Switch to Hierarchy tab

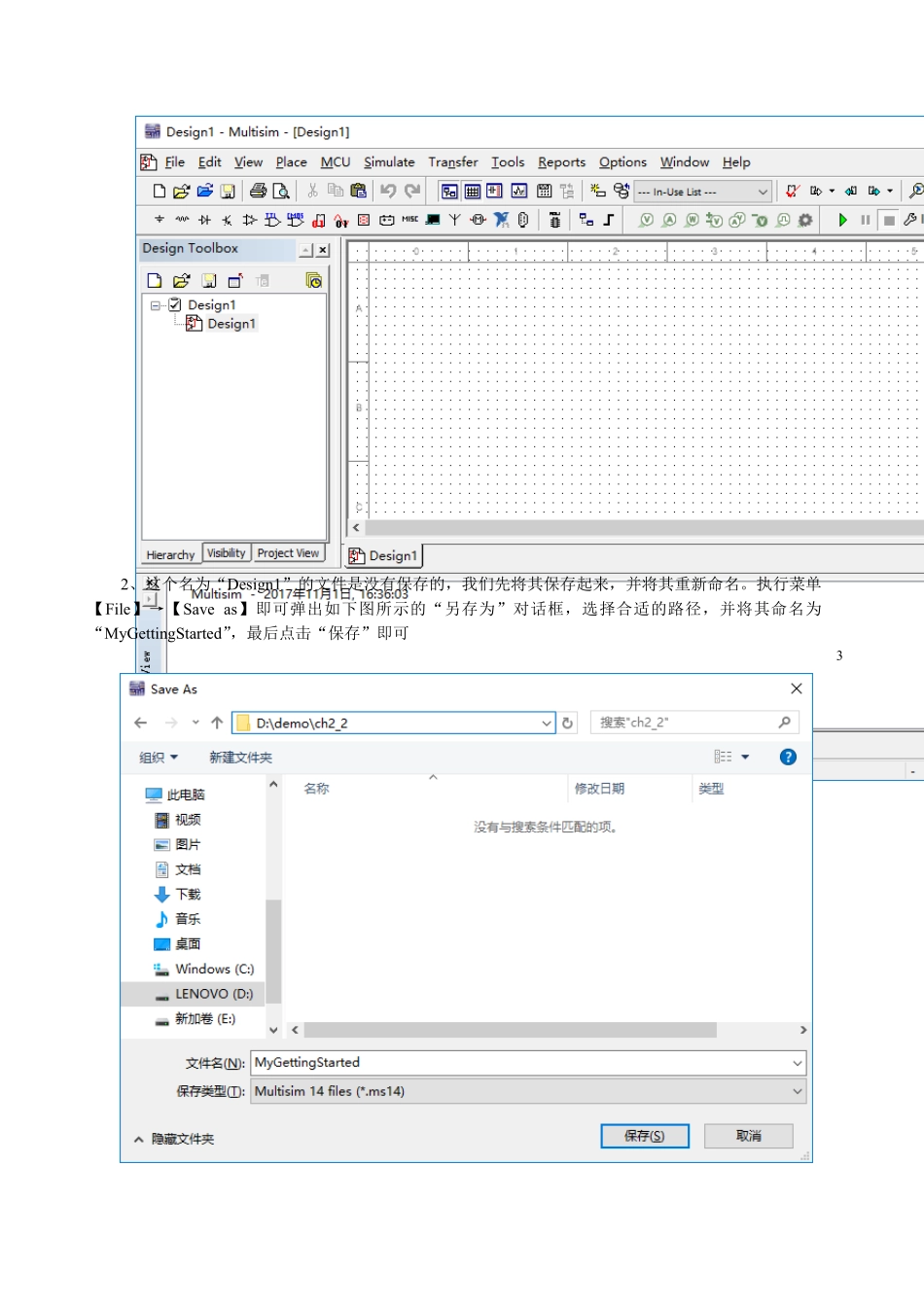pyautogui.click(x=170, y=555)
